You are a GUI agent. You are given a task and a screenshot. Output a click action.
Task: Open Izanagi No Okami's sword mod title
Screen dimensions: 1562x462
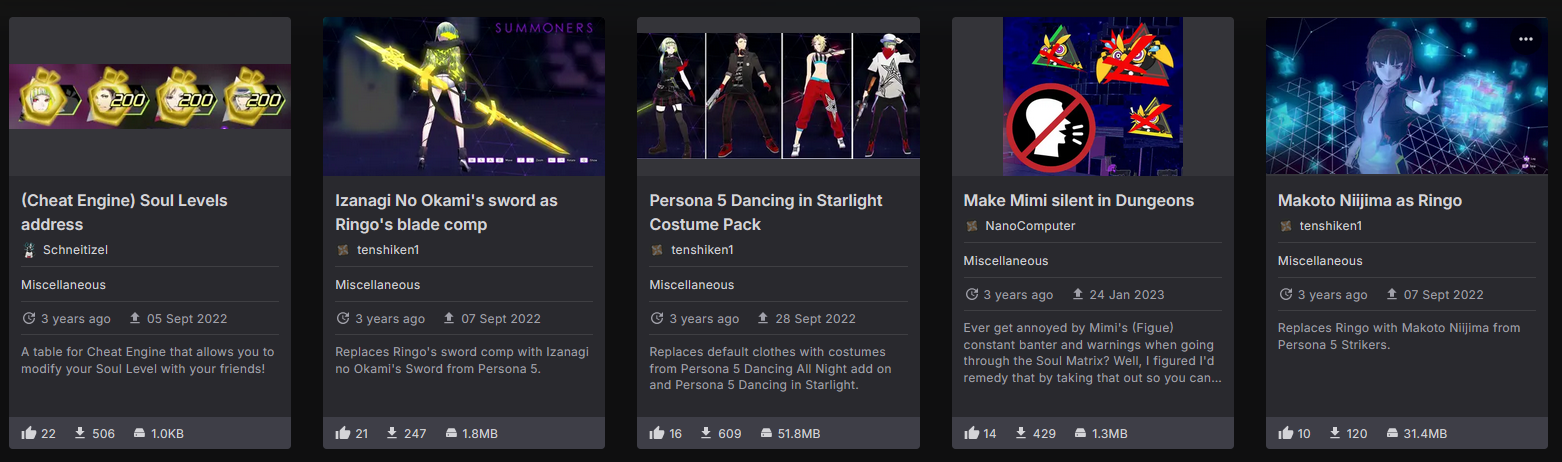coord(446,212)
